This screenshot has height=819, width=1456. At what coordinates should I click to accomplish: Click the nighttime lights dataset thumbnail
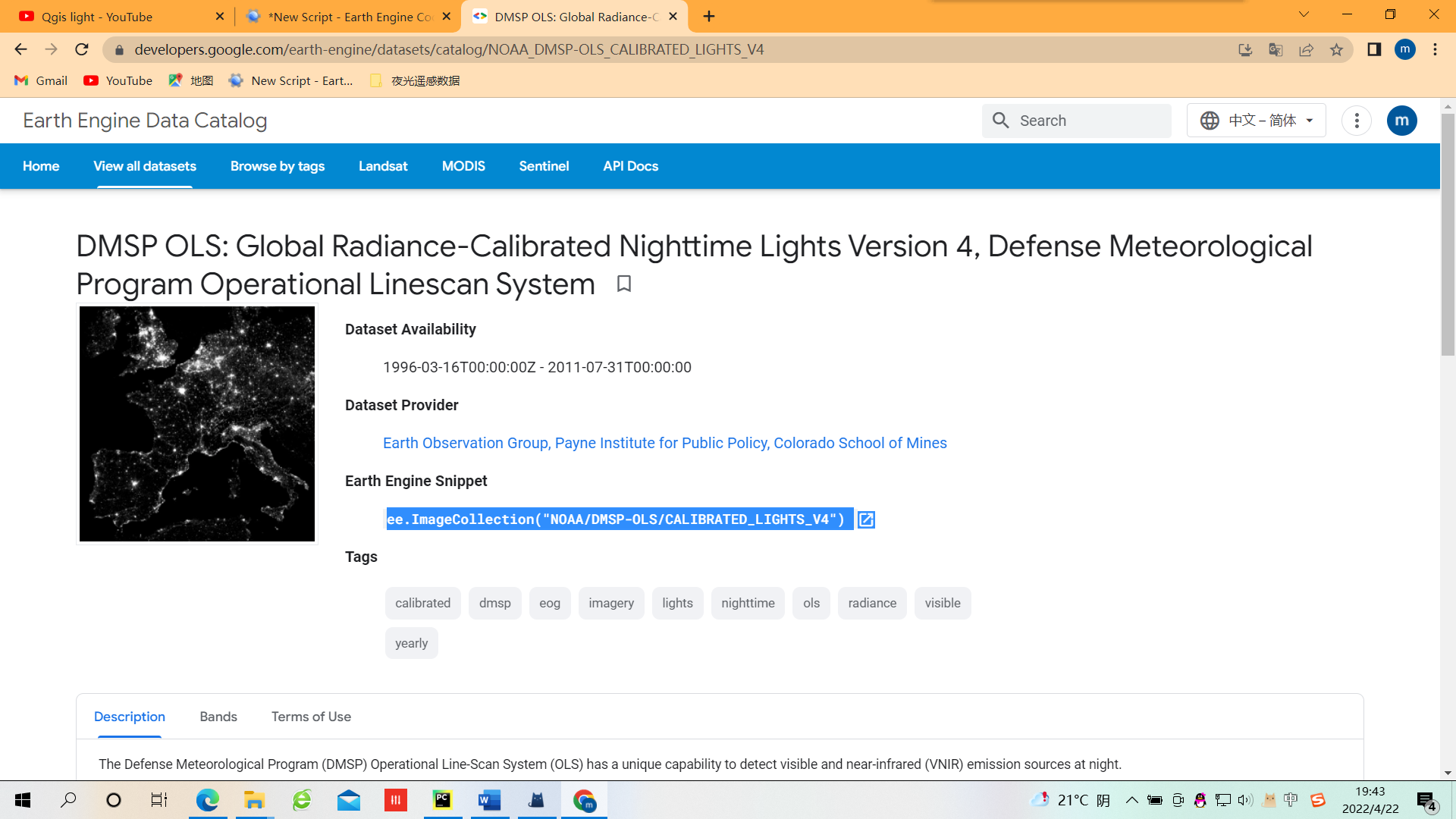point(197,424)
